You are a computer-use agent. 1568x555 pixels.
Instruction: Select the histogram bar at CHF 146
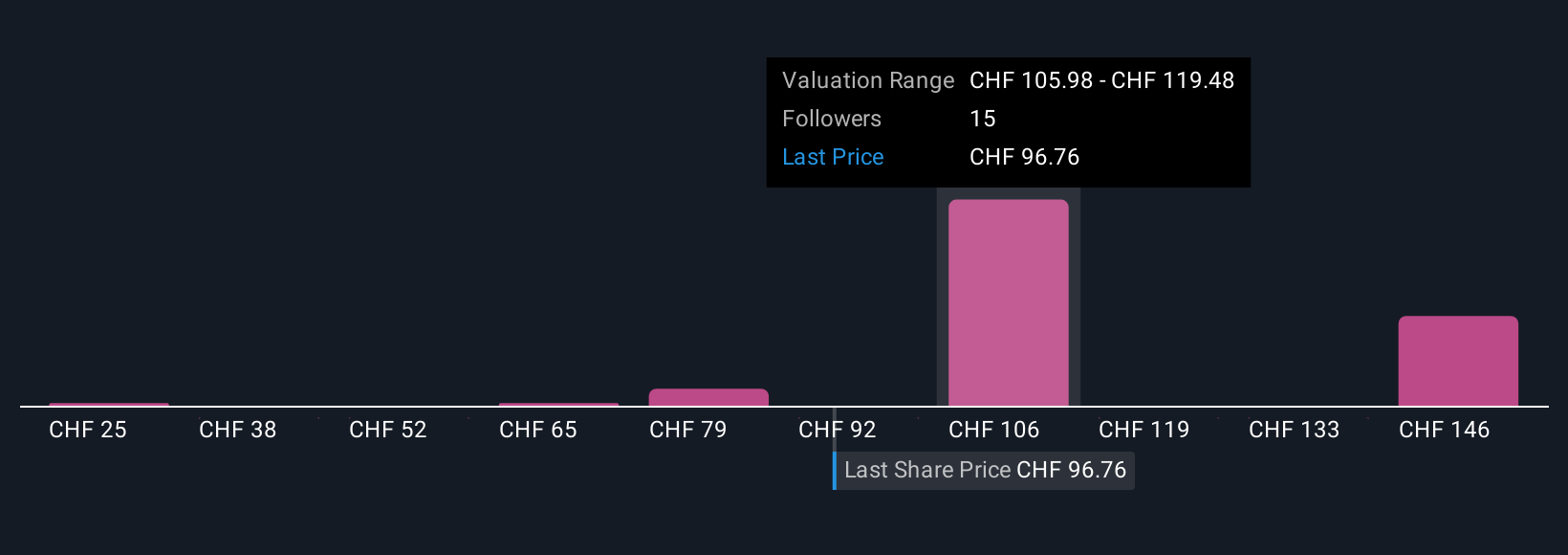point(1458,361)
